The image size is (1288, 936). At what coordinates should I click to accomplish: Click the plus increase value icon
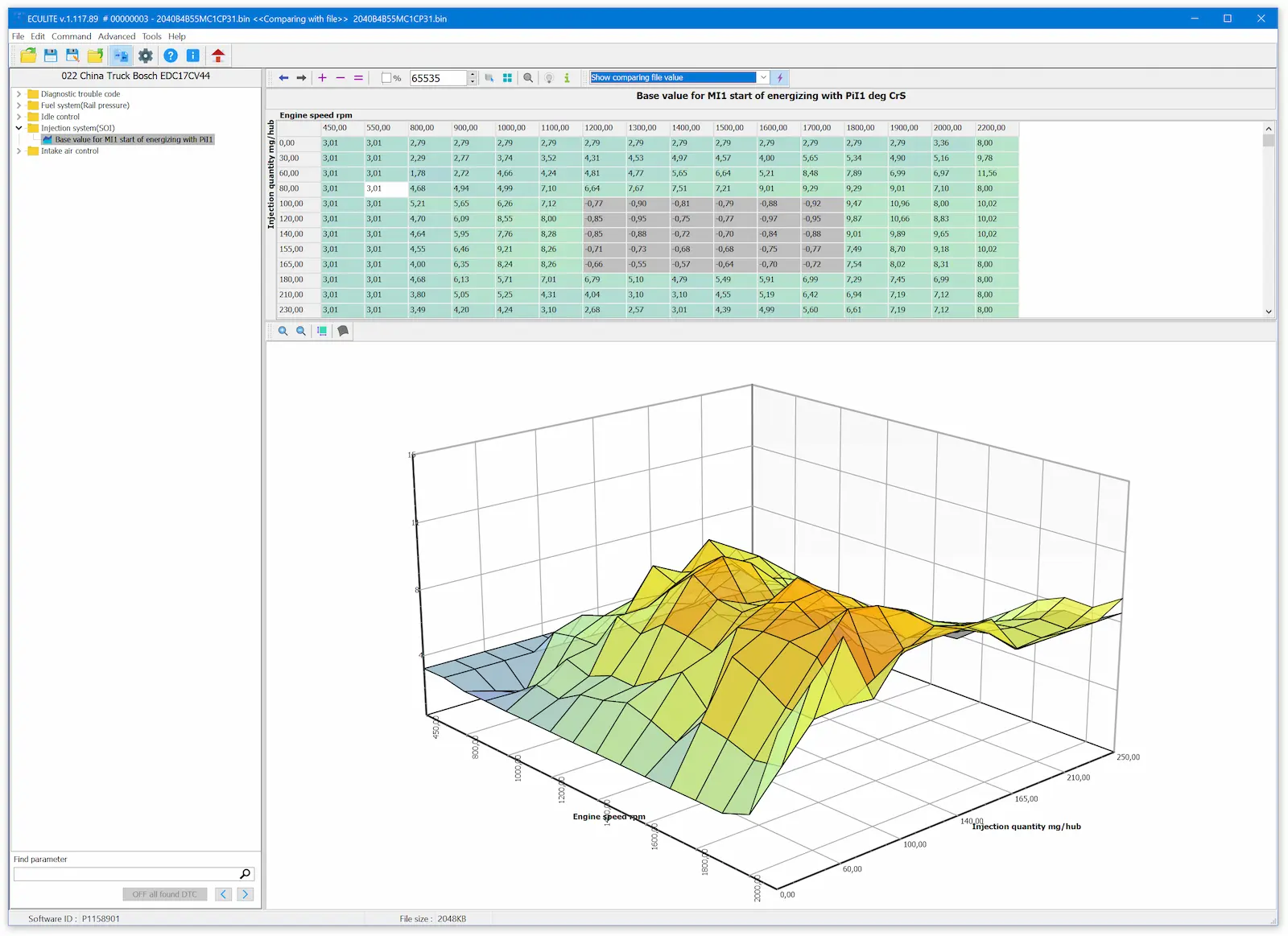pyautogui.click(x=322, y=78)
